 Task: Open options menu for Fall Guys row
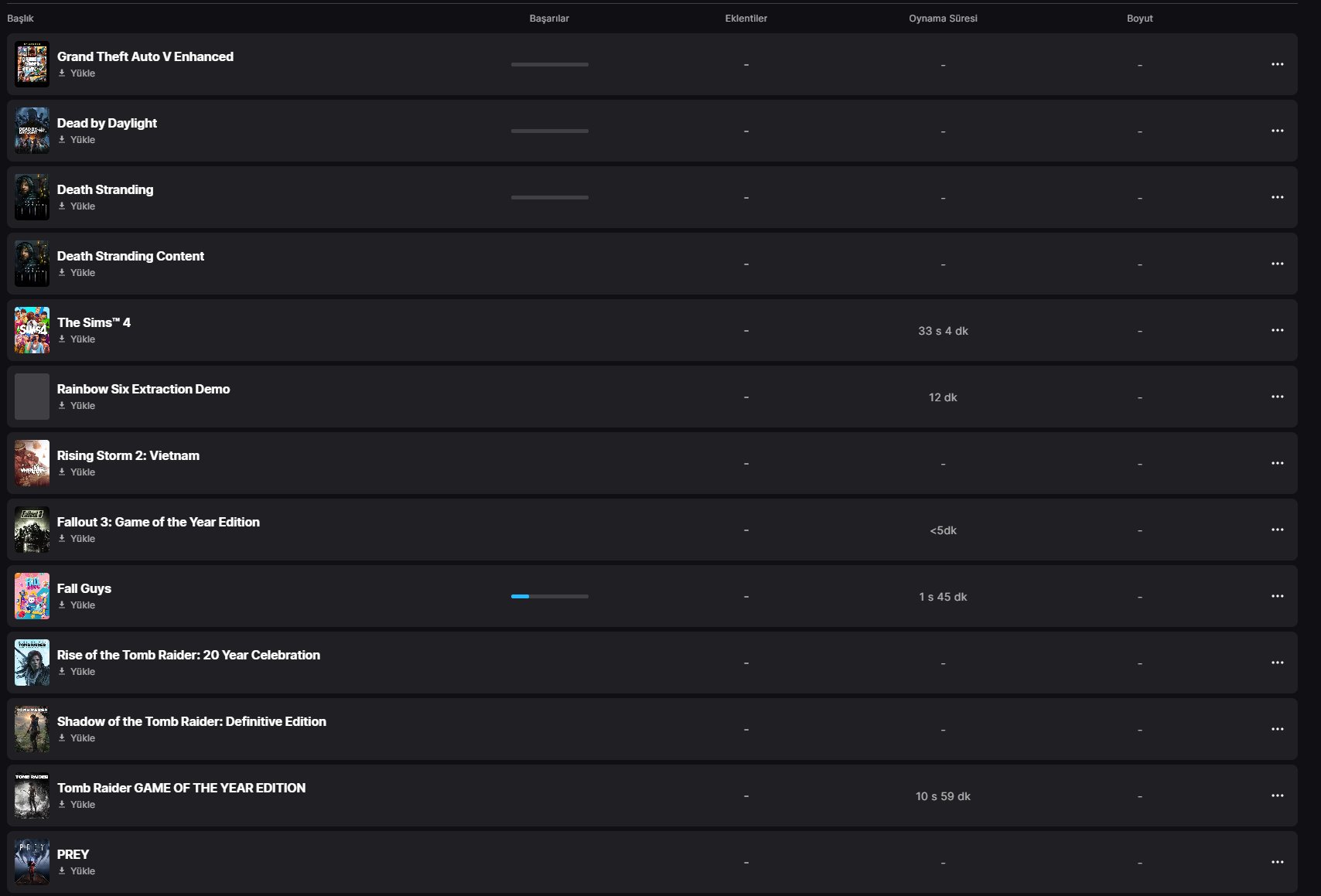[1277, 596]
